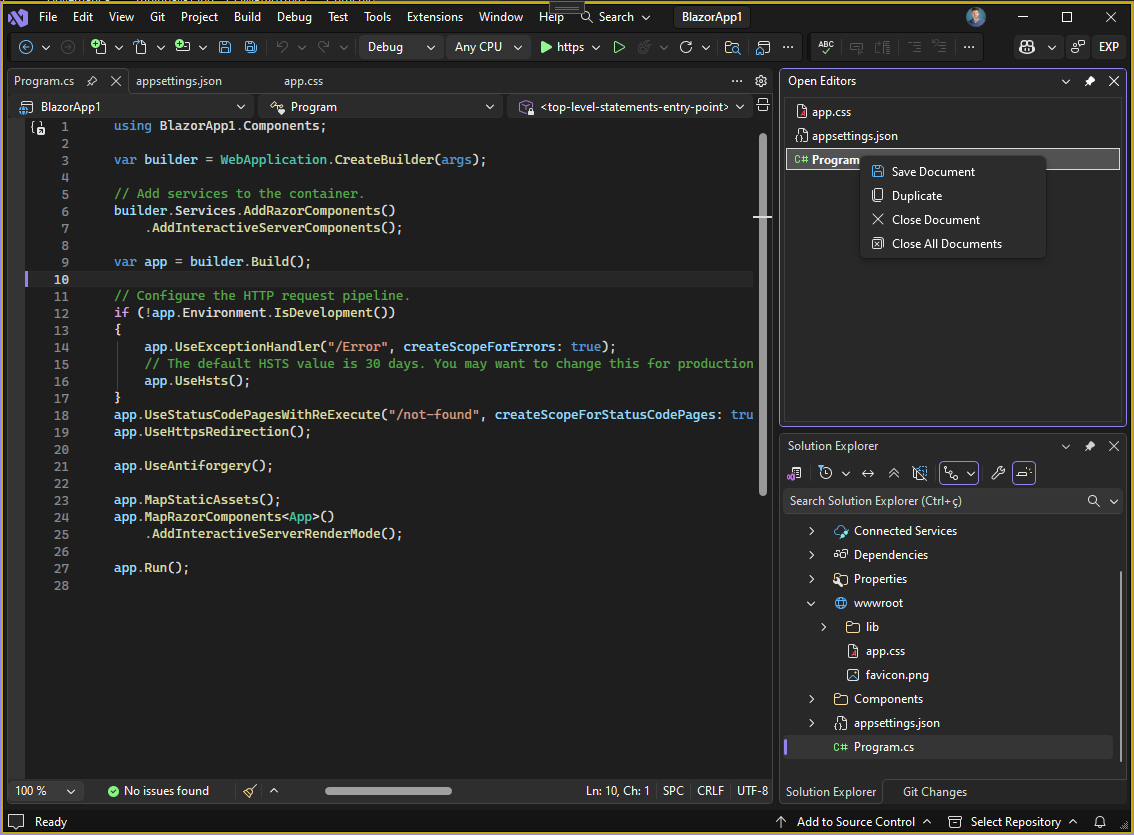Click No issues found status indicator
This screenshot has height=835, width=1134.
pos(158,791)
